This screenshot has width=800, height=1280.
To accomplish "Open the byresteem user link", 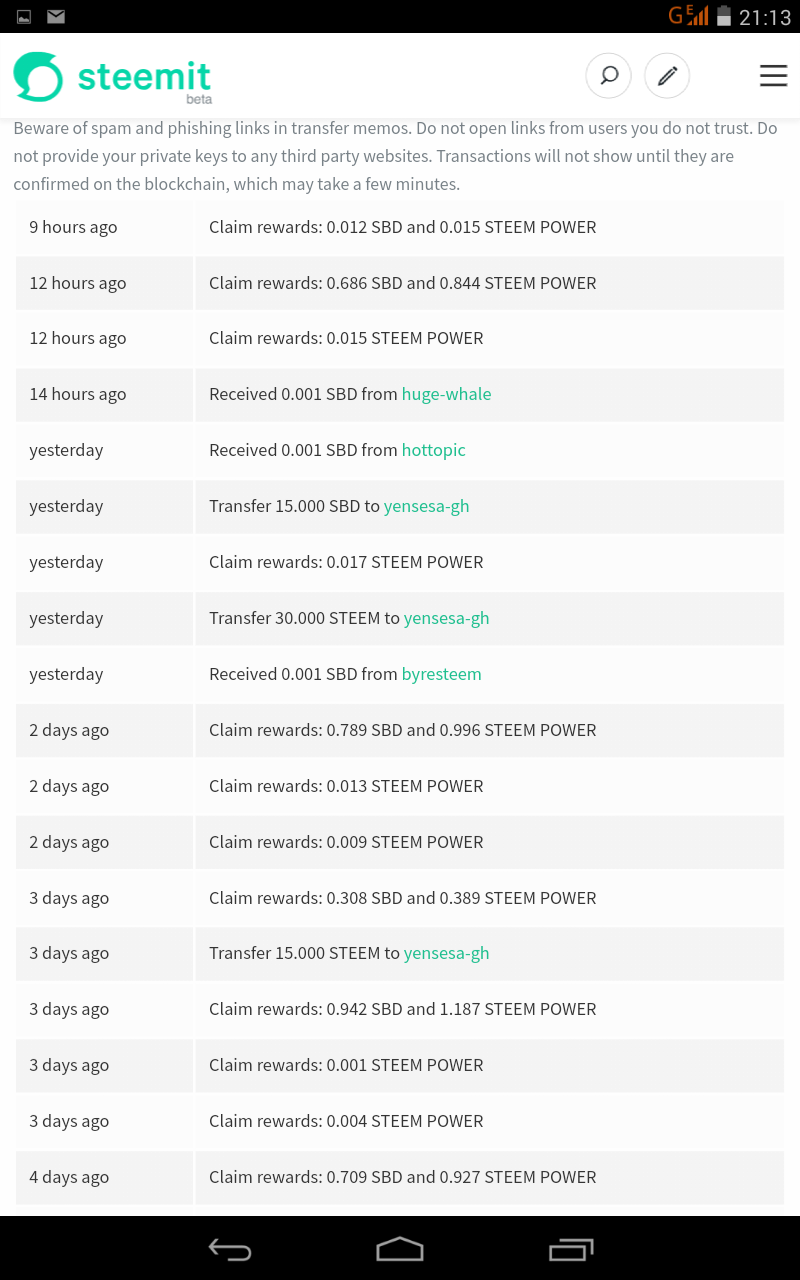I will (441, 674).
